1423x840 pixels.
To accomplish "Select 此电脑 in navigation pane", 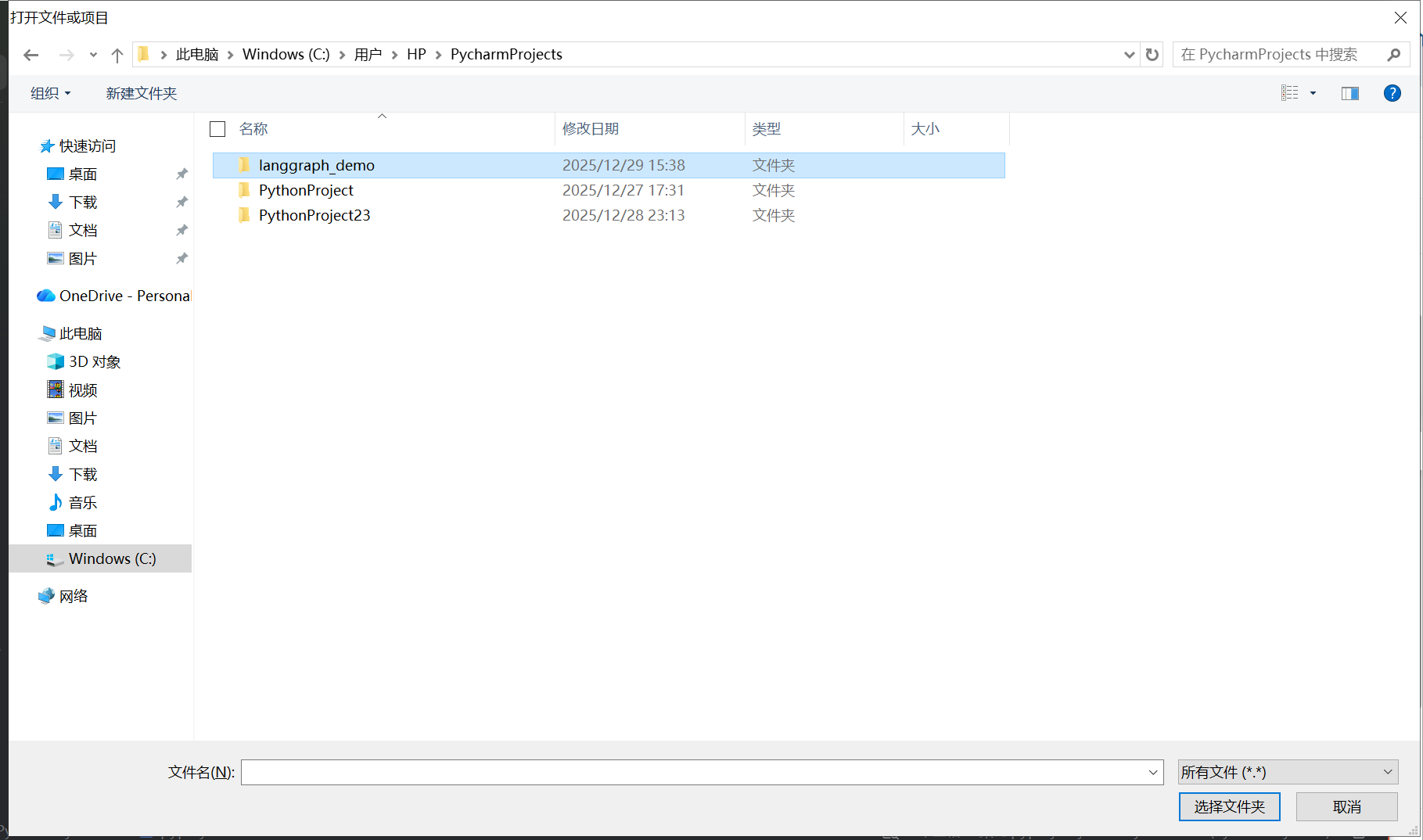I will click(x=81, y=334).
